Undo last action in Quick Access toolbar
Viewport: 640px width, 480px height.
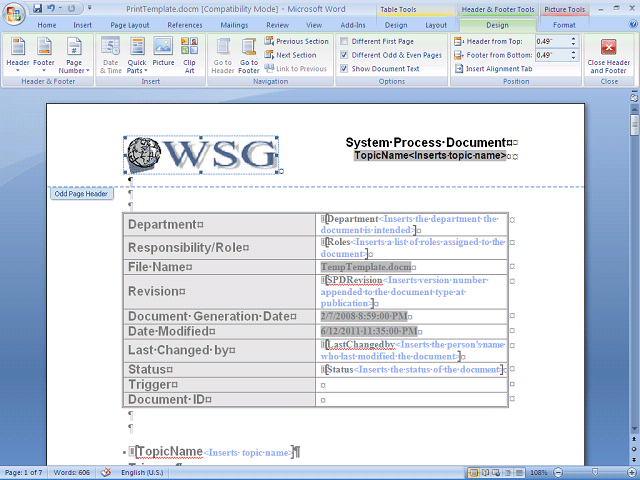[x=51, y=8]
